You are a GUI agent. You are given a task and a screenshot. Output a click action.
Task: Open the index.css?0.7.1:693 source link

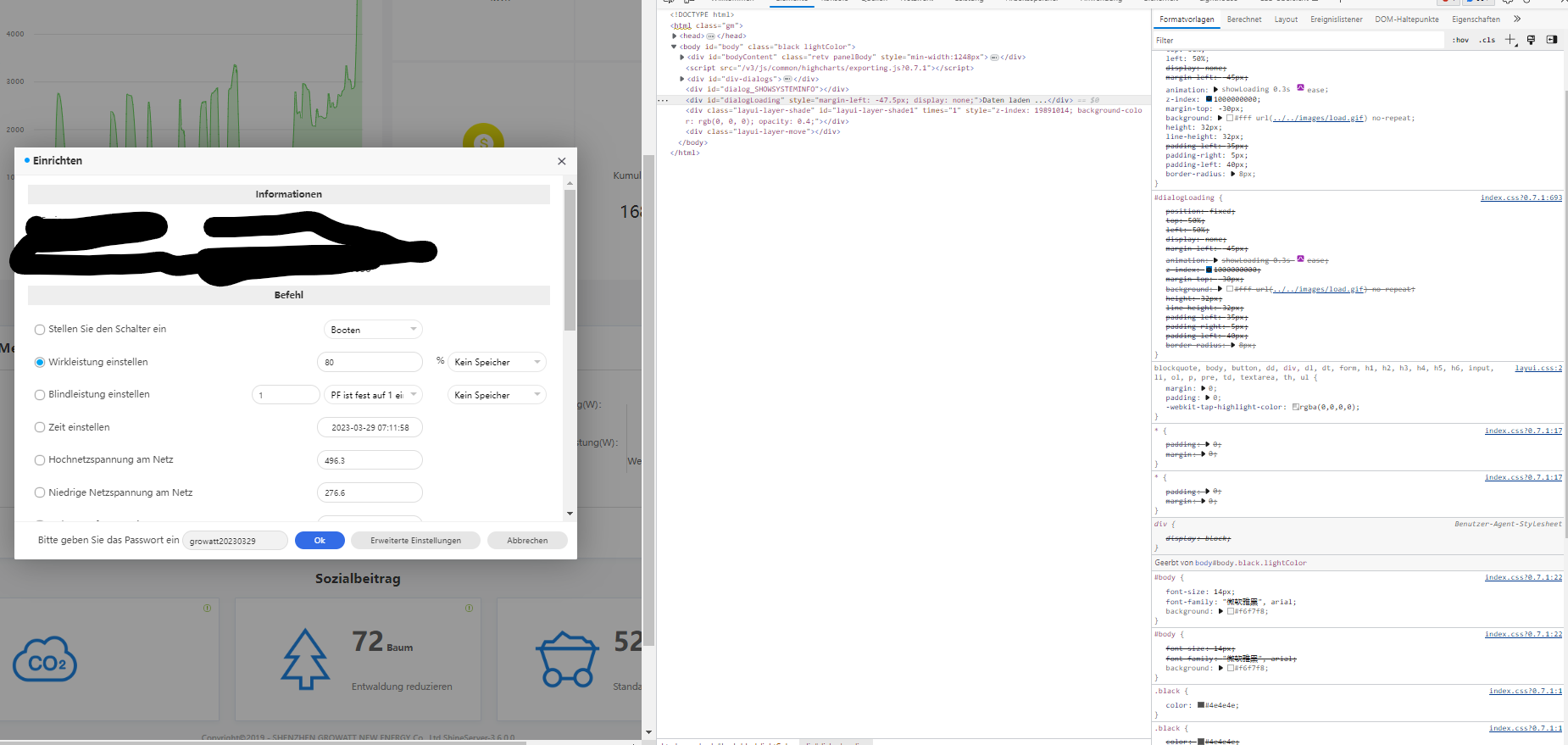[1521, 197]
